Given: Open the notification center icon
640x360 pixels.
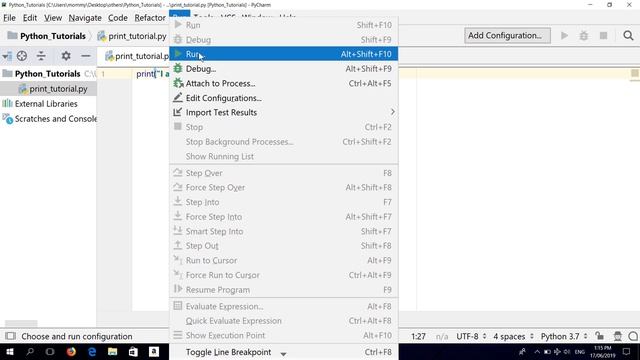Looking at the screenshot, I should tap(627, 351).
